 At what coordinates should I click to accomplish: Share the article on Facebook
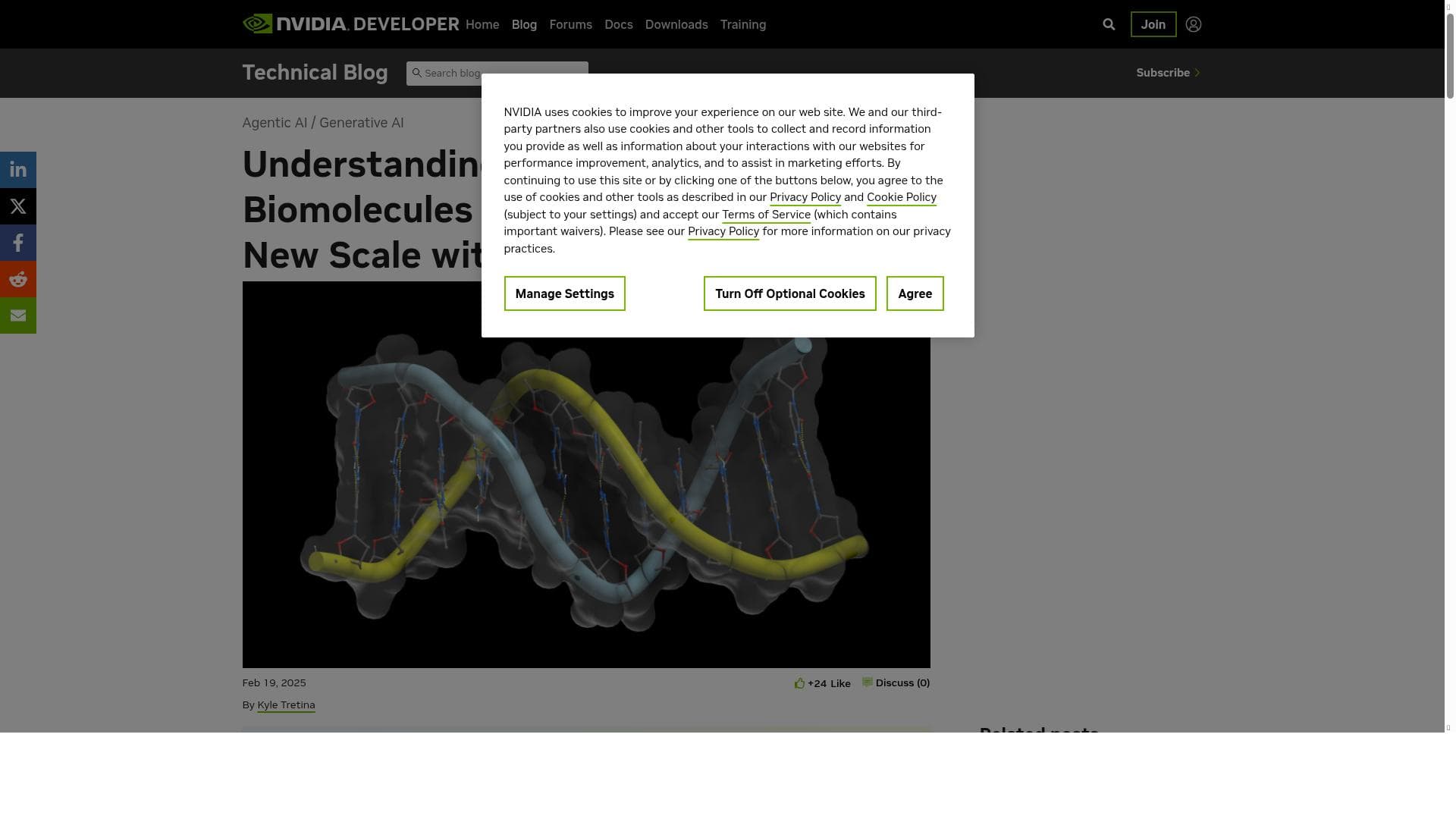[18, 242]
